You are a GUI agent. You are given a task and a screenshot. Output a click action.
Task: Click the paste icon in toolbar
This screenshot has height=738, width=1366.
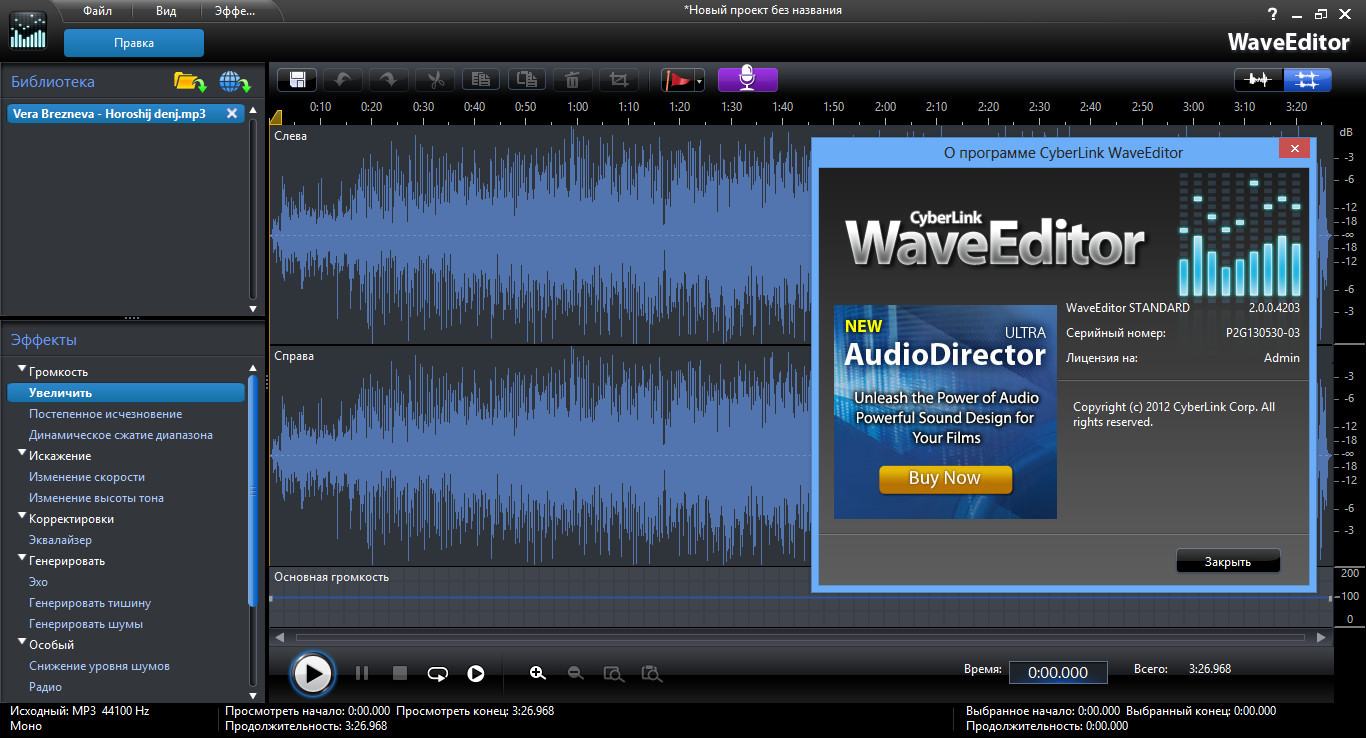[x=526, y=80]
